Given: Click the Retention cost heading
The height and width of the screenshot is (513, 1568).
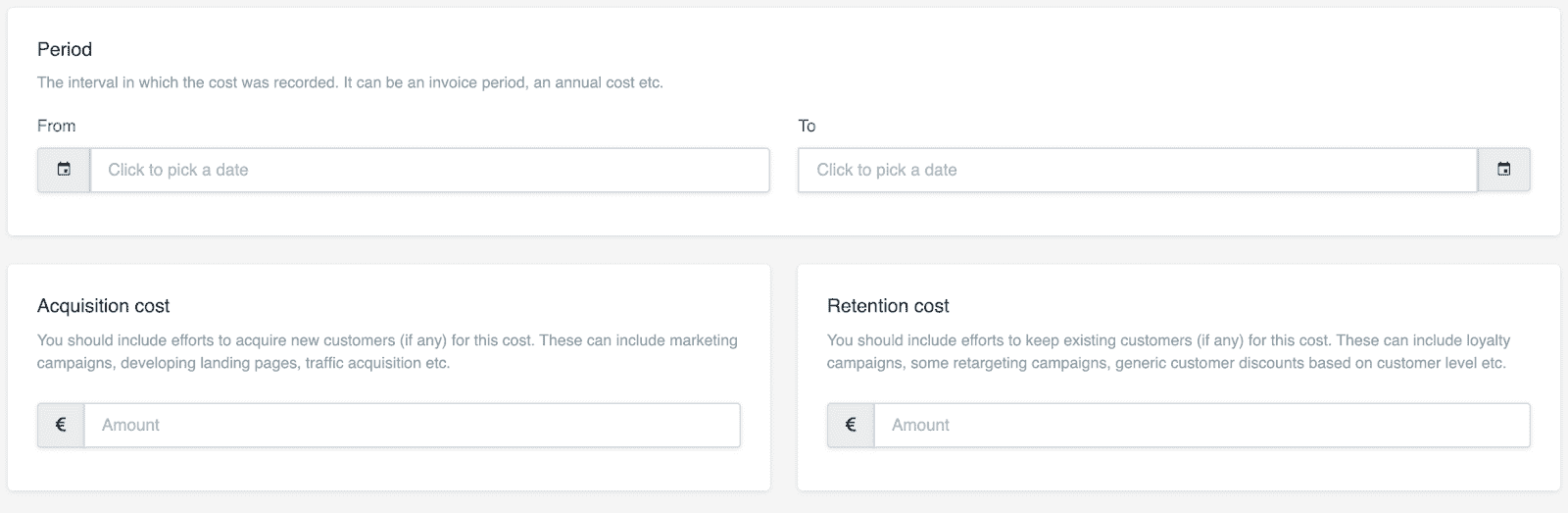Looking at the screenshot, I should tap(888, 306).
